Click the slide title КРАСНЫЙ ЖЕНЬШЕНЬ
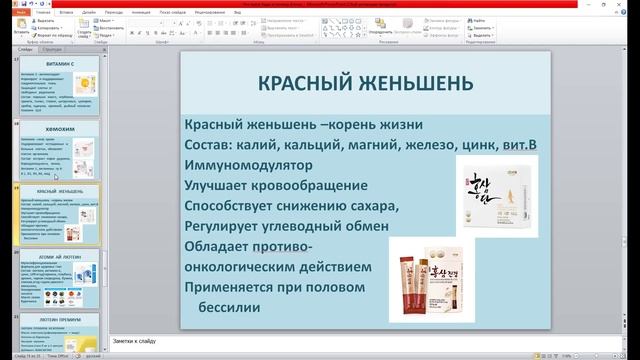Screen dimensions: 640x360 (x=365, y=83)
